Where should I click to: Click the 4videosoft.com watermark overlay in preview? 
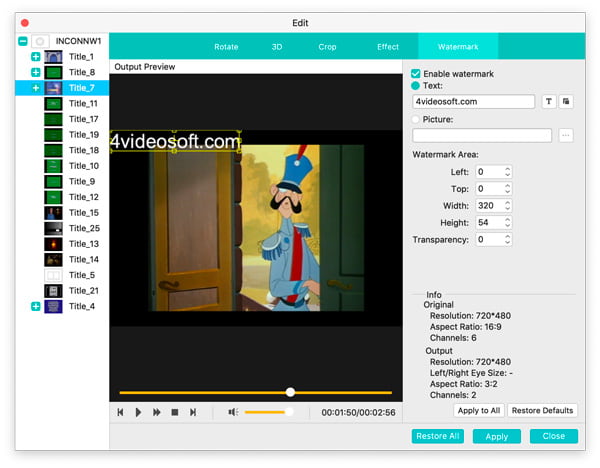click(175, 141)
